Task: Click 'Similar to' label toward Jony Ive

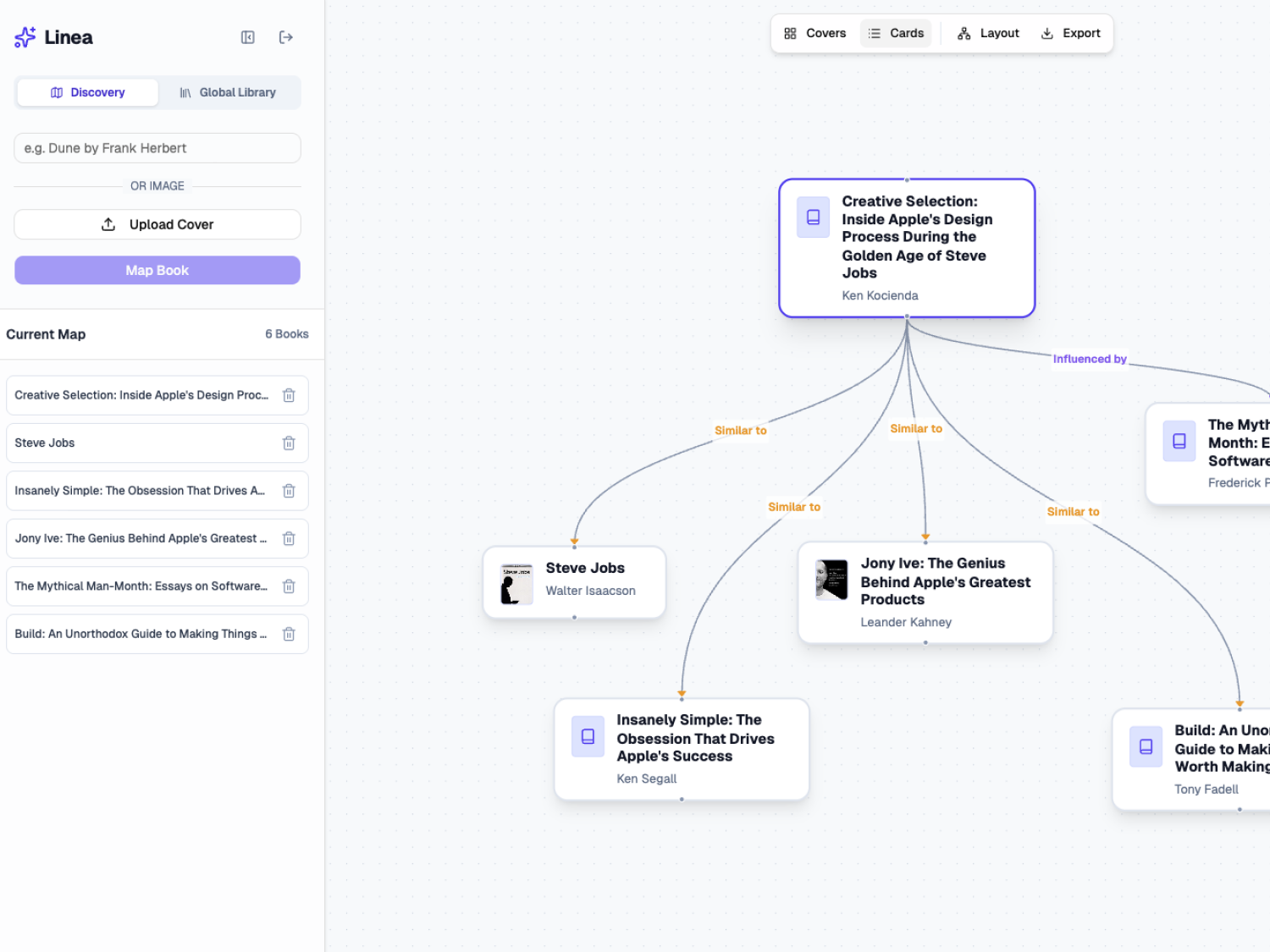Action: 916,429
